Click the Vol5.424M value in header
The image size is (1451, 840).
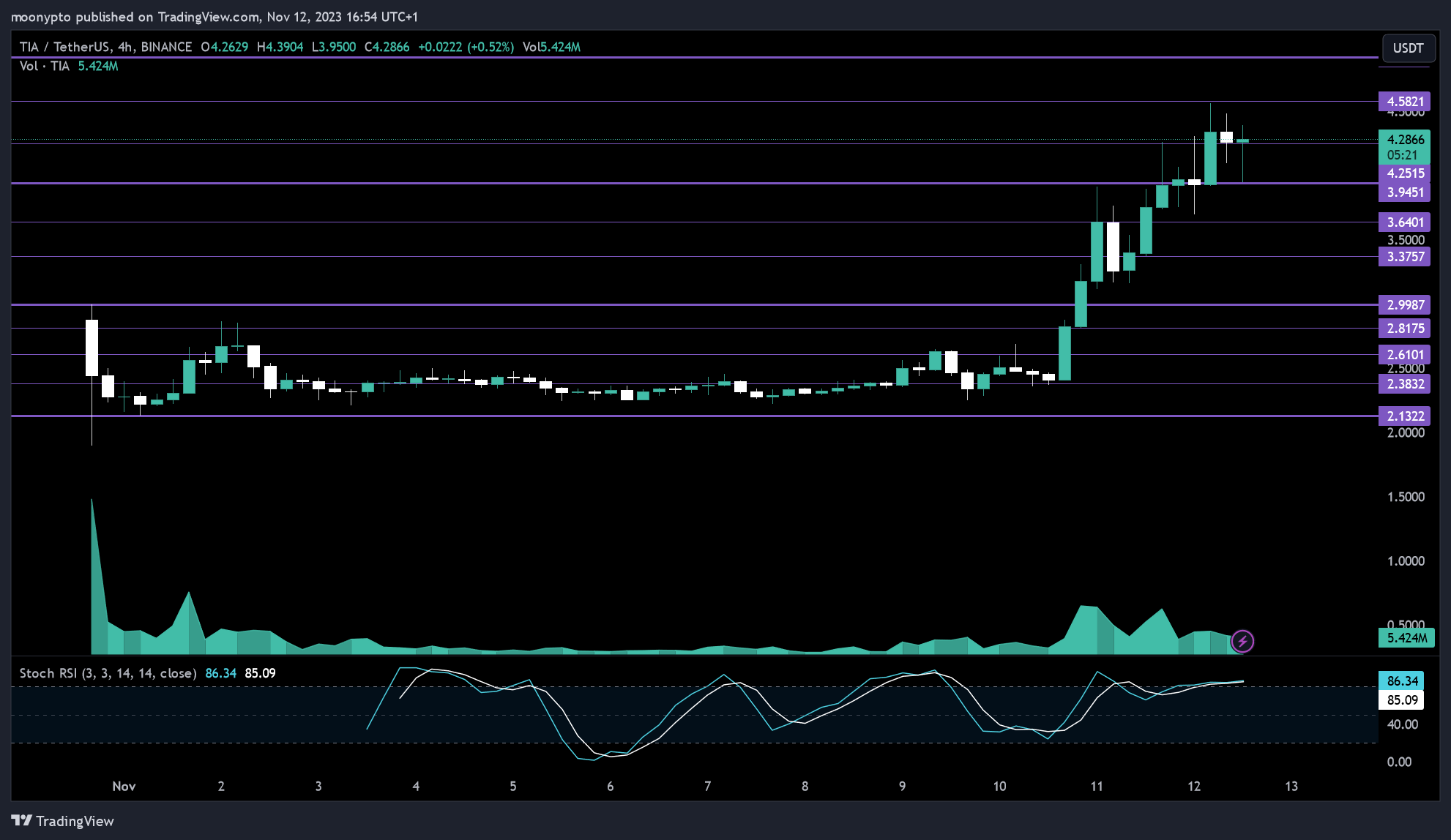click(x=551, y=47)
